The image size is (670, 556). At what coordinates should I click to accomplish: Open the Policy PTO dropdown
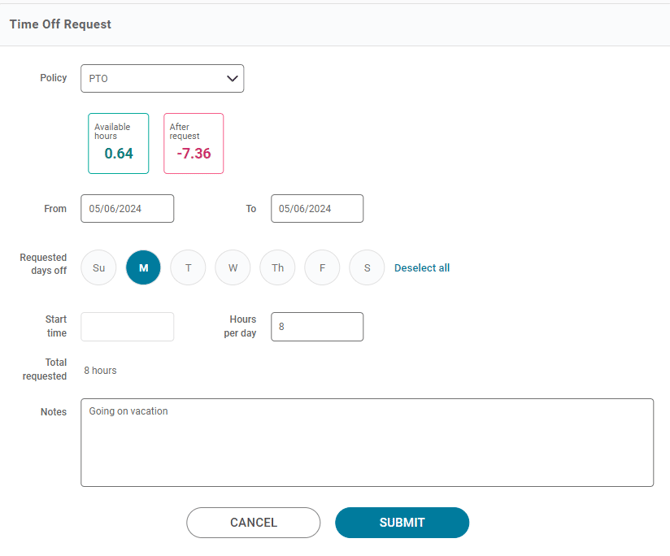pyautogui.click(x=162, y=79)
